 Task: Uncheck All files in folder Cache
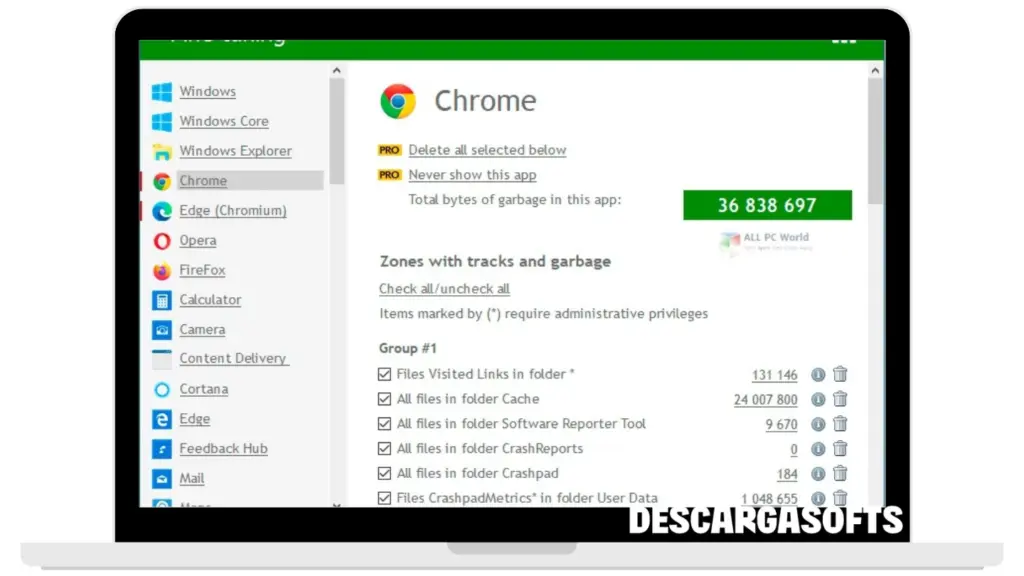tap(385, 399)
